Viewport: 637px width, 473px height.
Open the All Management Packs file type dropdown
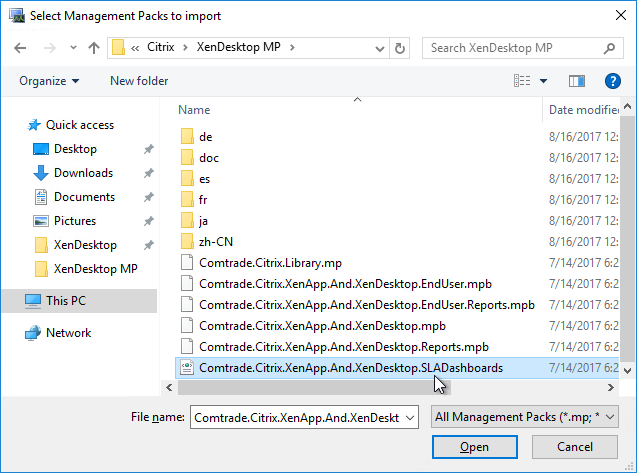[524, 417]
